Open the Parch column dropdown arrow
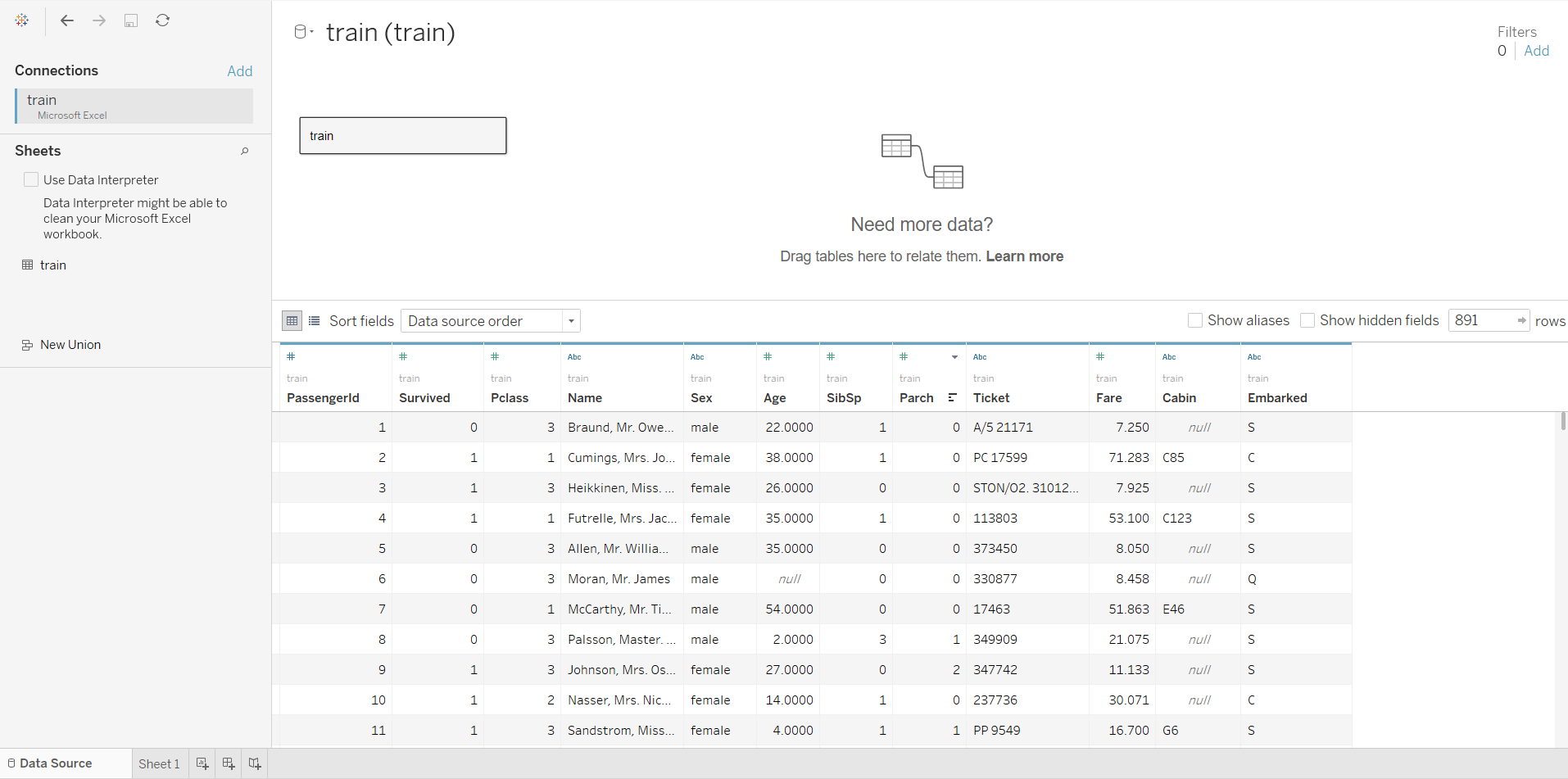The height and width of the screenshot is (779, 1568). [954, 357]
